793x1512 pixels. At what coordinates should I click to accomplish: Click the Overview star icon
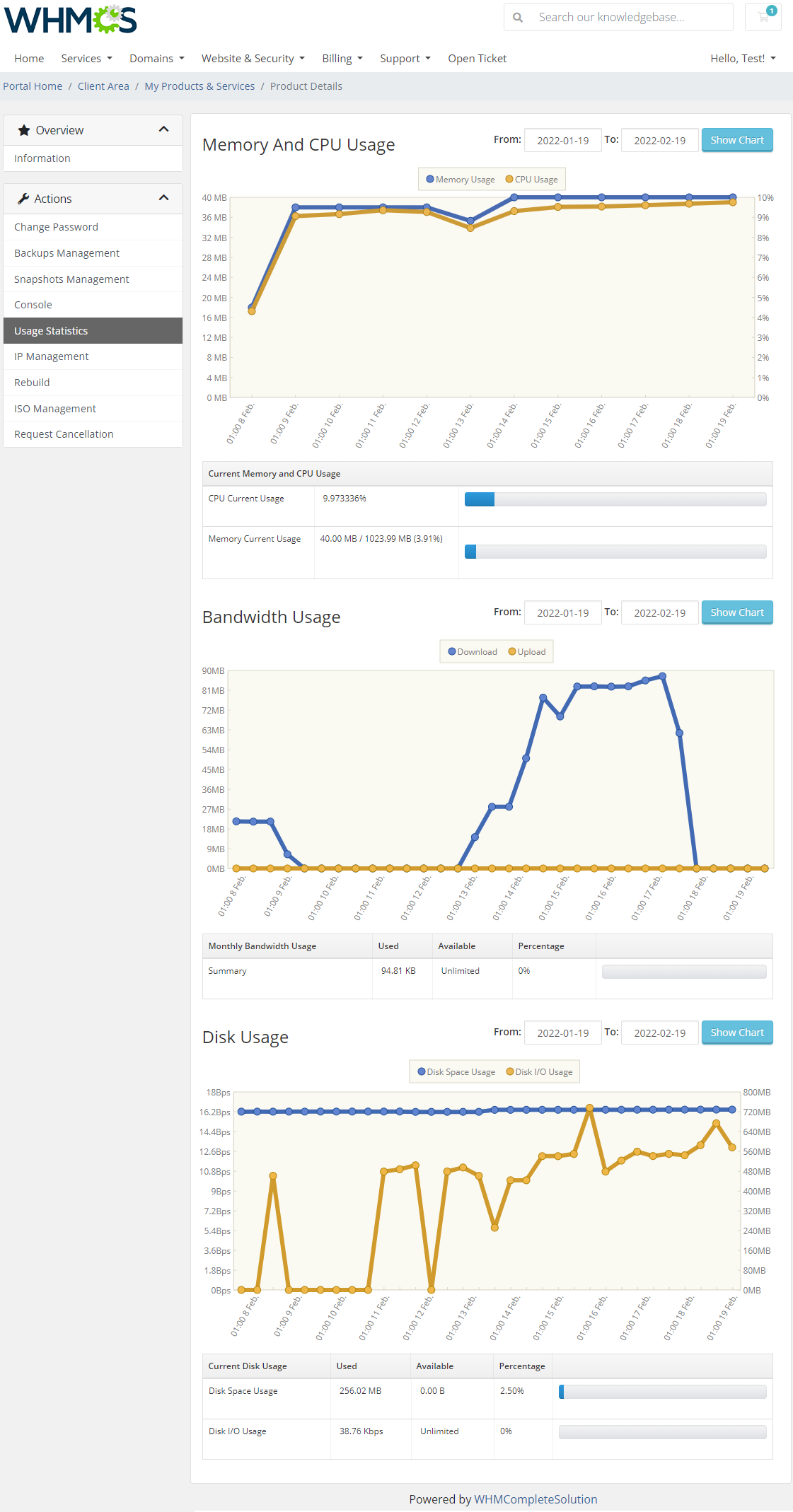click(24, 130)
